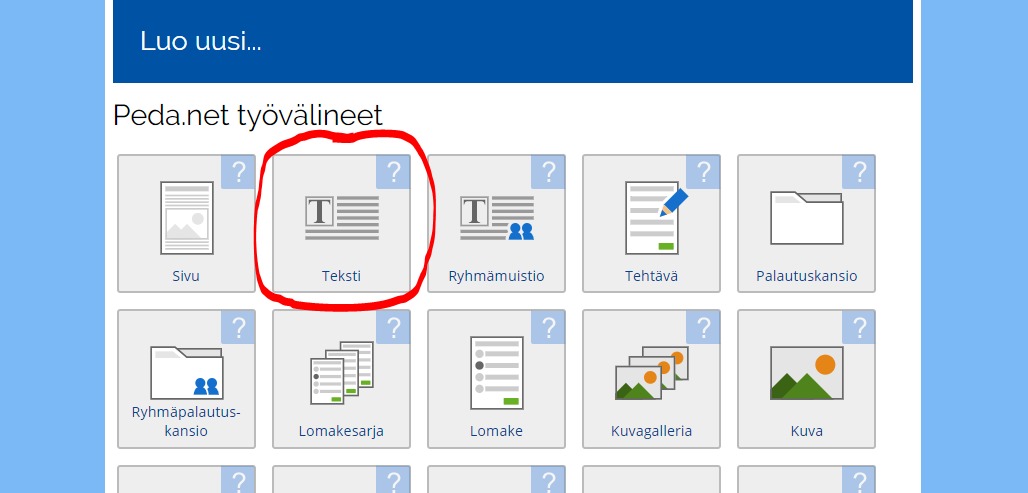
Task: Click the Lomake label text
Action: (496, 432)
